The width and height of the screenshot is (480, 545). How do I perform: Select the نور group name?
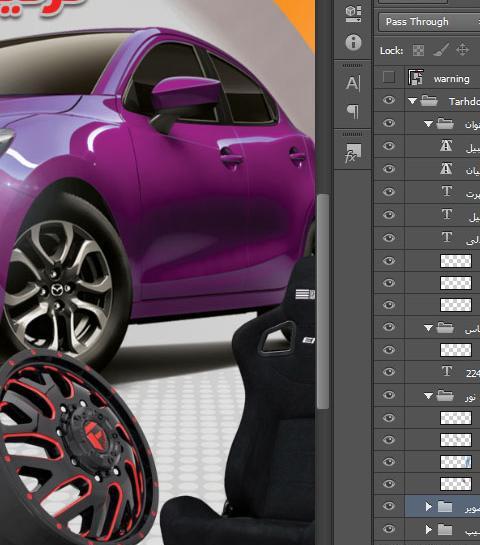click(x=471, y=397)
